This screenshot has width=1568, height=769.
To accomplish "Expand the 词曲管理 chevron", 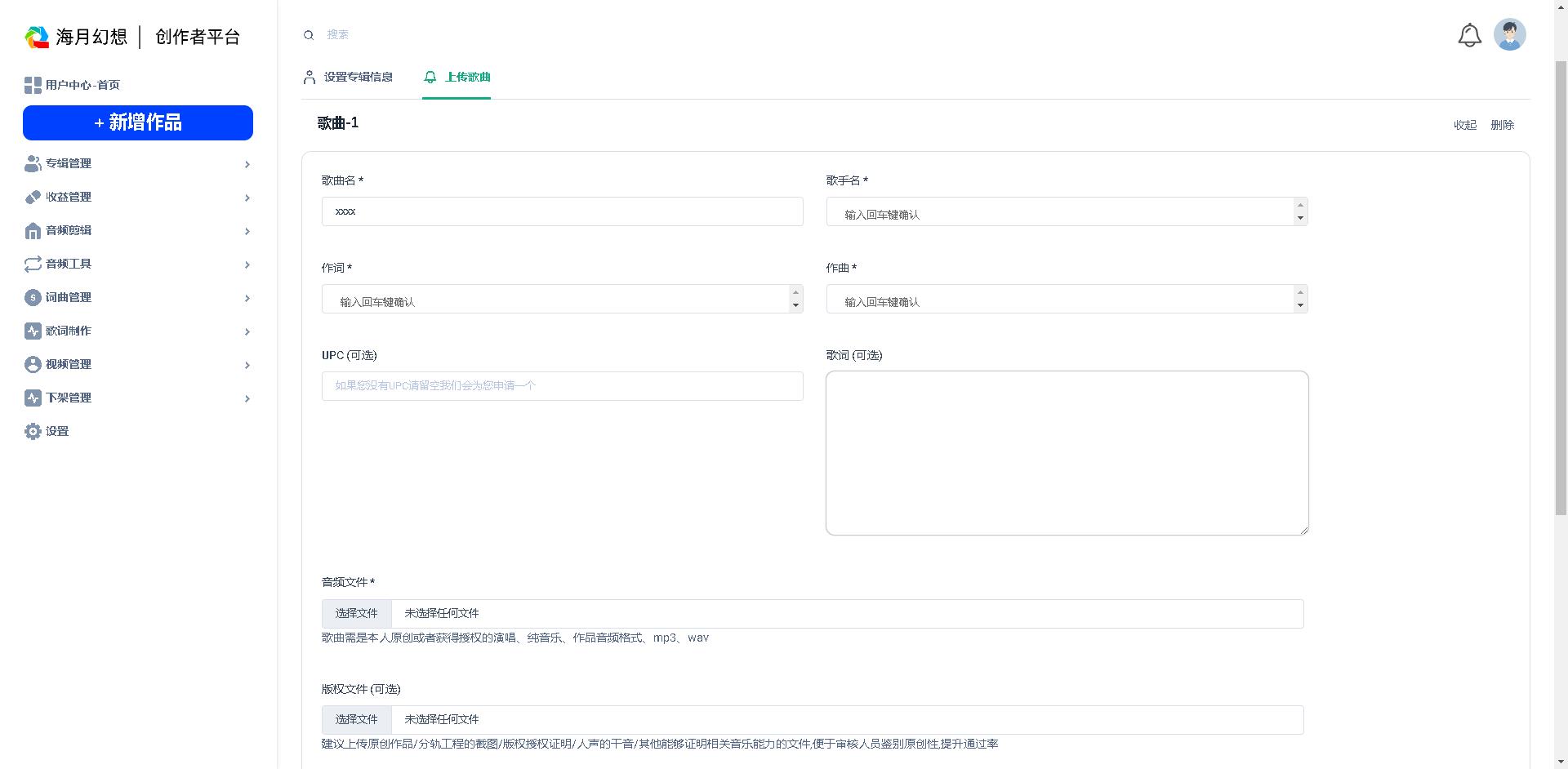I will click(247, 299).
